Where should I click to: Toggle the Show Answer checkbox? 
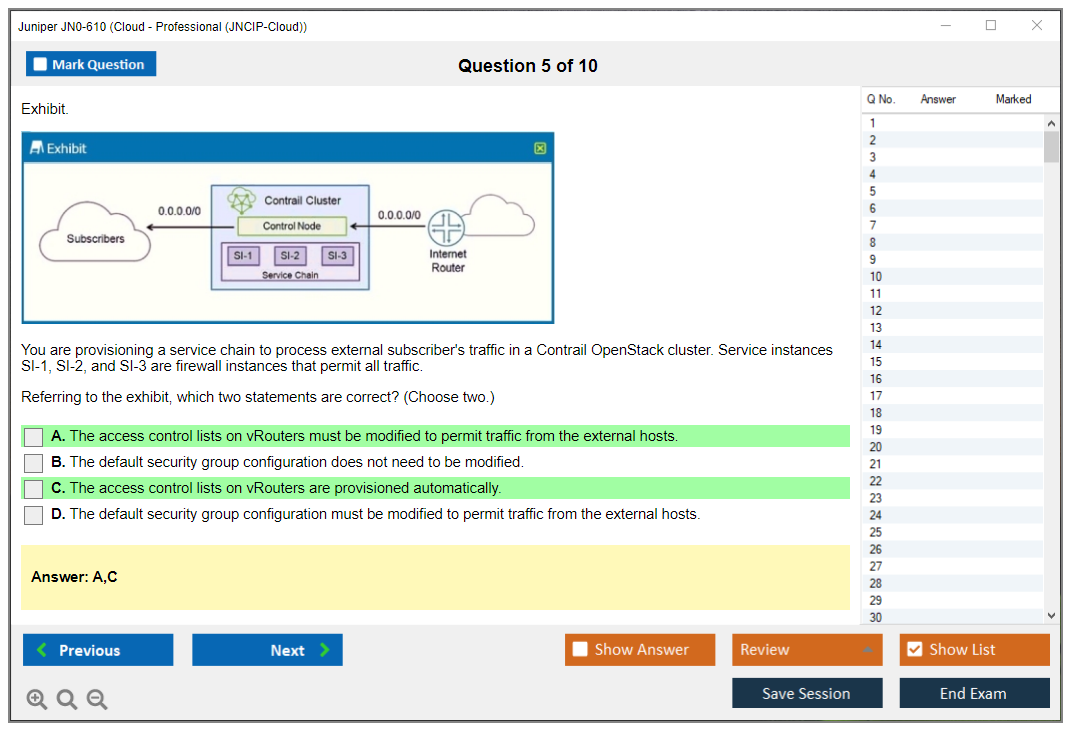click(580, 650)
